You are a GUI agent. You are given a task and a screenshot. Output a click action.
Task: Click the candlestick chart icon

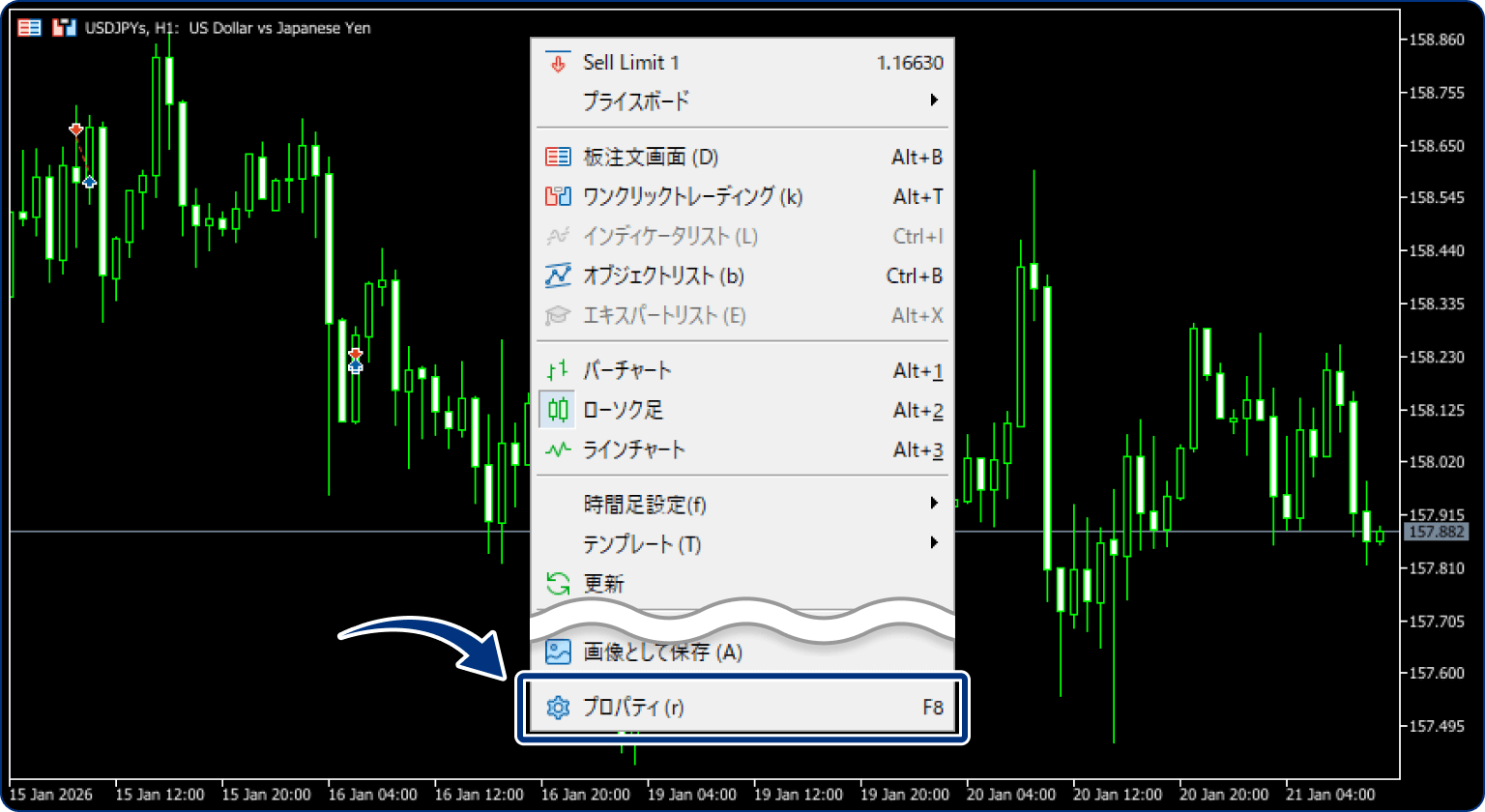click(x=557, y=410)
